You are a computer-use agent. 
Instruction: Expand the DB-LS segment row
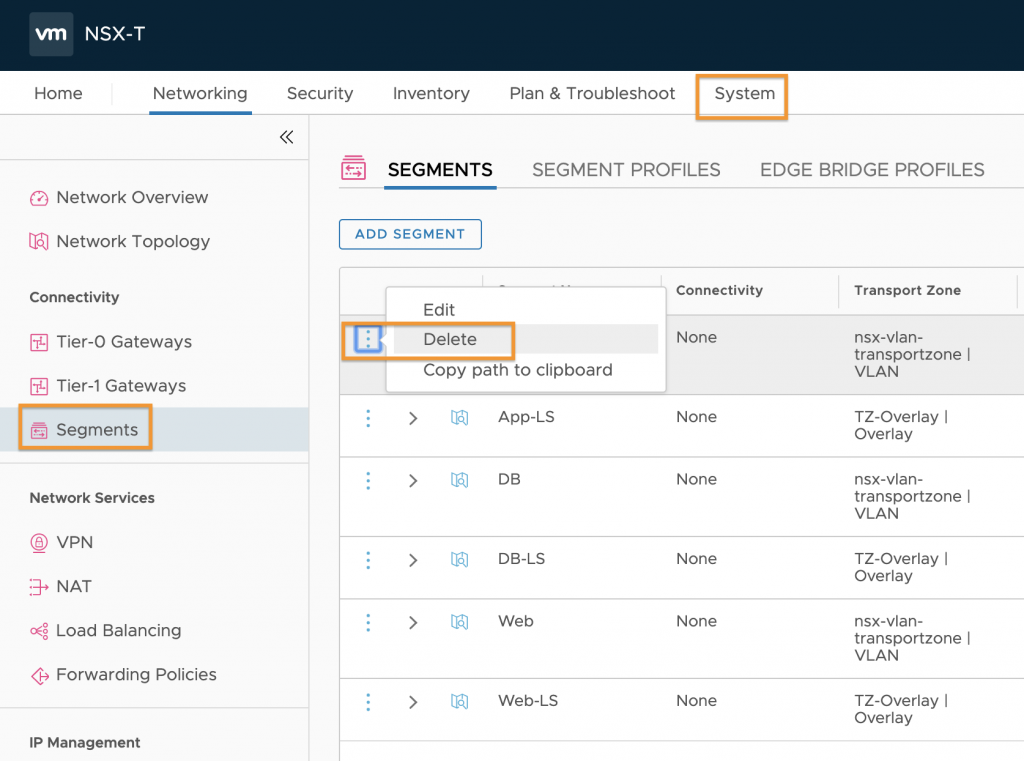pos(413,560)
